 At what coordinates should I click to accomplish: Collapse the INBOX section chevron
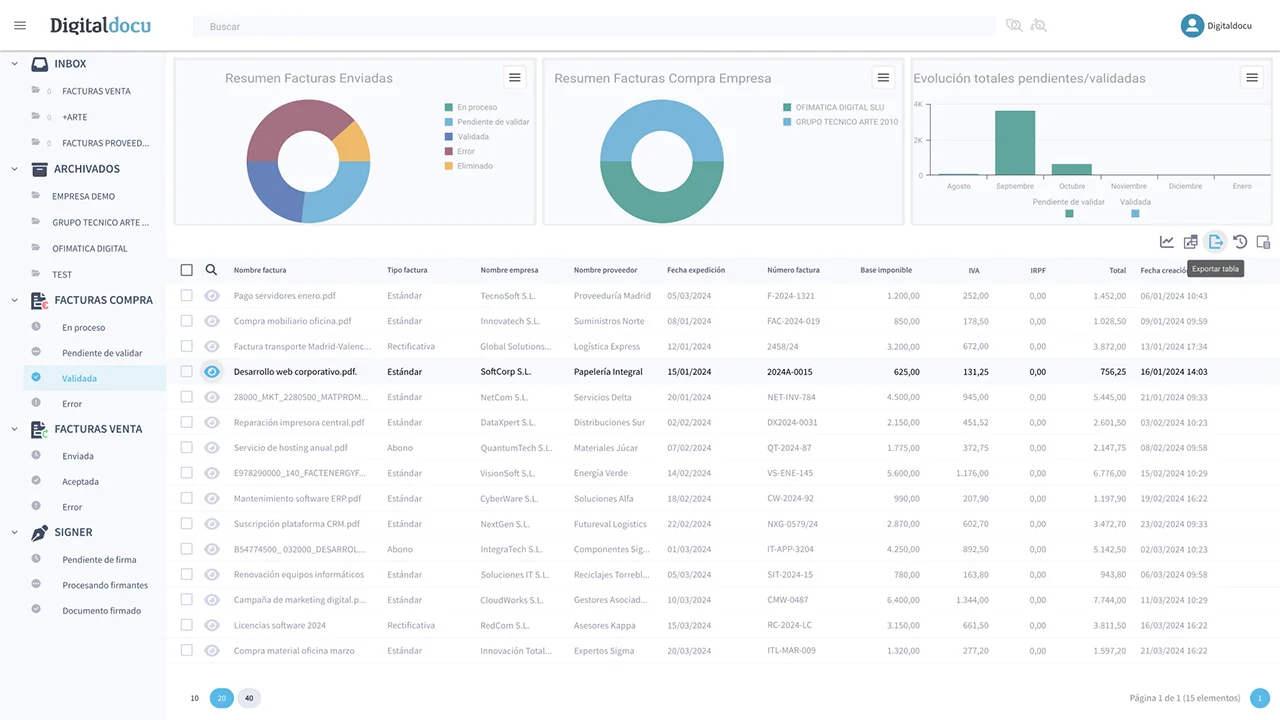point(15,64)
